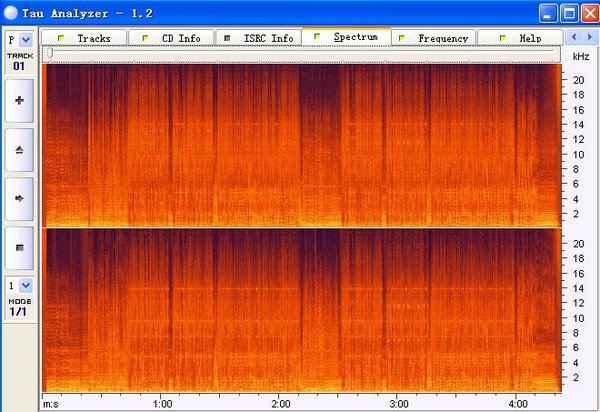This screenshot has height=412, width=600.
Task: Select the Spectrum tab
Action: coord(346,37)
